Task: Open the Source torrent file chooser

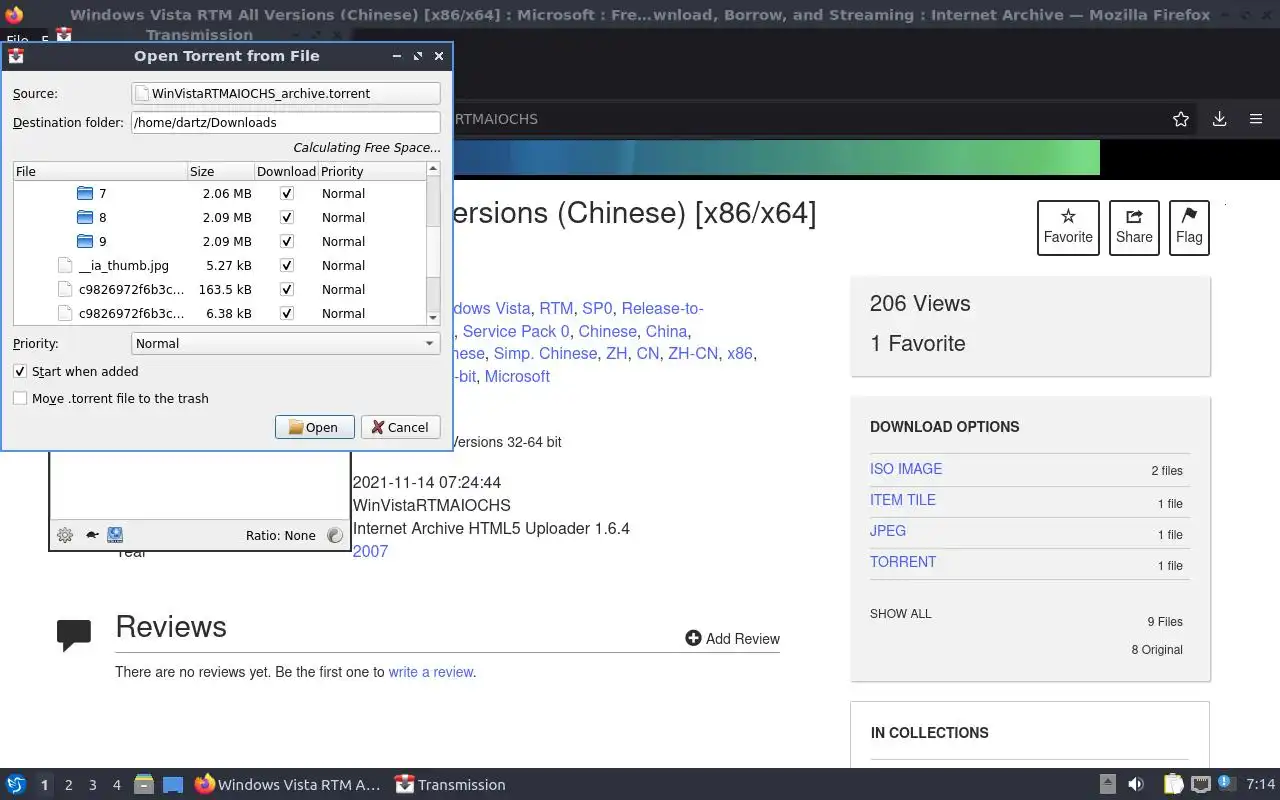Action: (x=286, y=93)
